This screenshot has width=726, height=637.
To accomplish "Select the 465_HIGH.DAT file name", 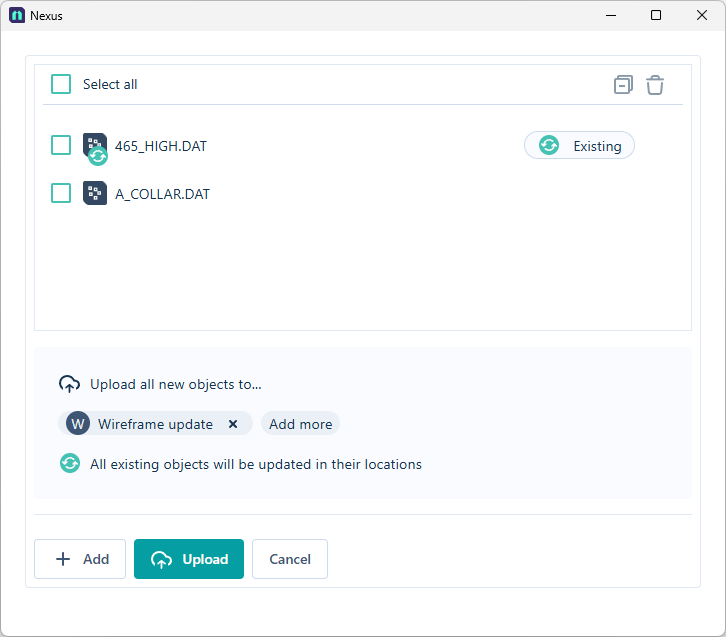I will click(161, 146).
